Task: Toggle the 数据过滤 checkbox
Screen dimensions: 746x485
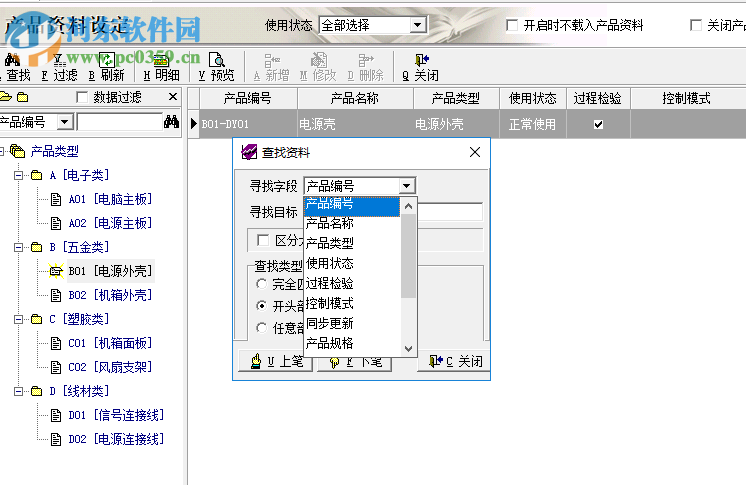Action: (x=82, y=97)
